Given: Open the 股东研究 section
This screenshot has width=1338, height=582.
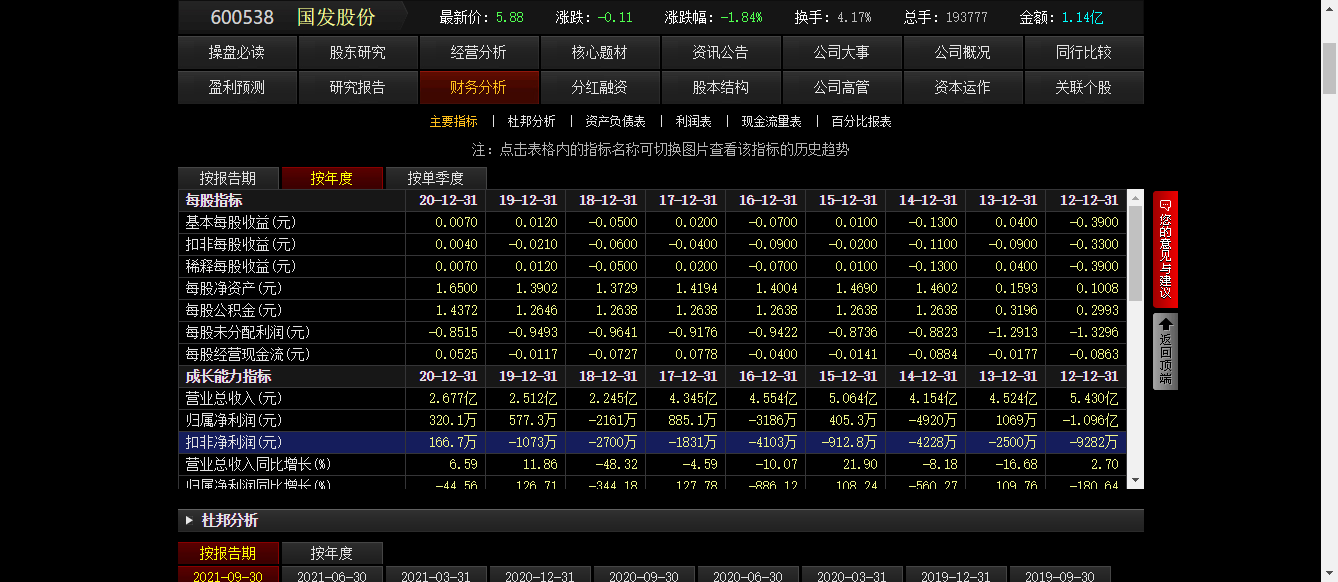Looking at the screenshot, I should point(358,53).
